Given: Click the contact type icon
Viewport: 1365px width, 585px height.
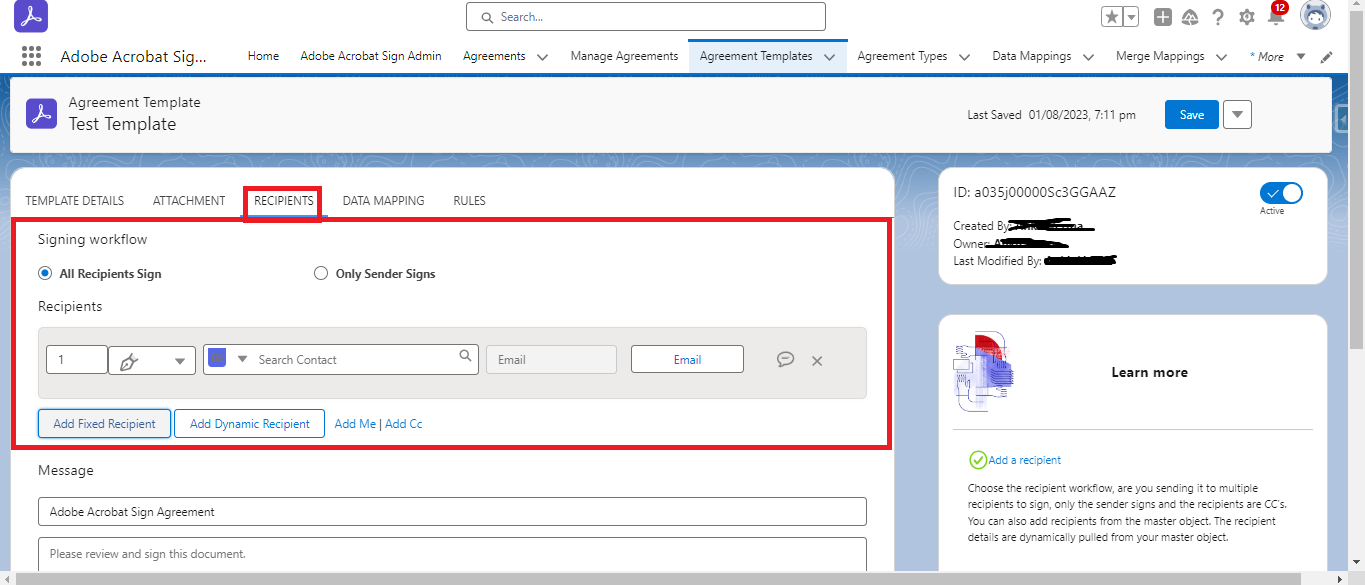Looking at the screenshot, I should pyautogui.click(x=217, y=358).
